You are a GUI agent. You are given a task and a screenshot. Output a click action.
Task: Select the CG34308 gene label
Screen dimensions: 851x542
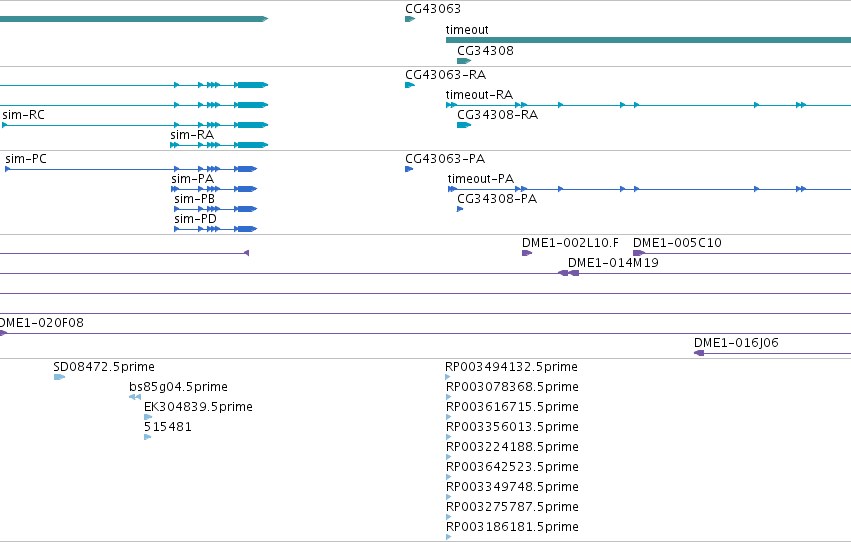pos(485,51)
